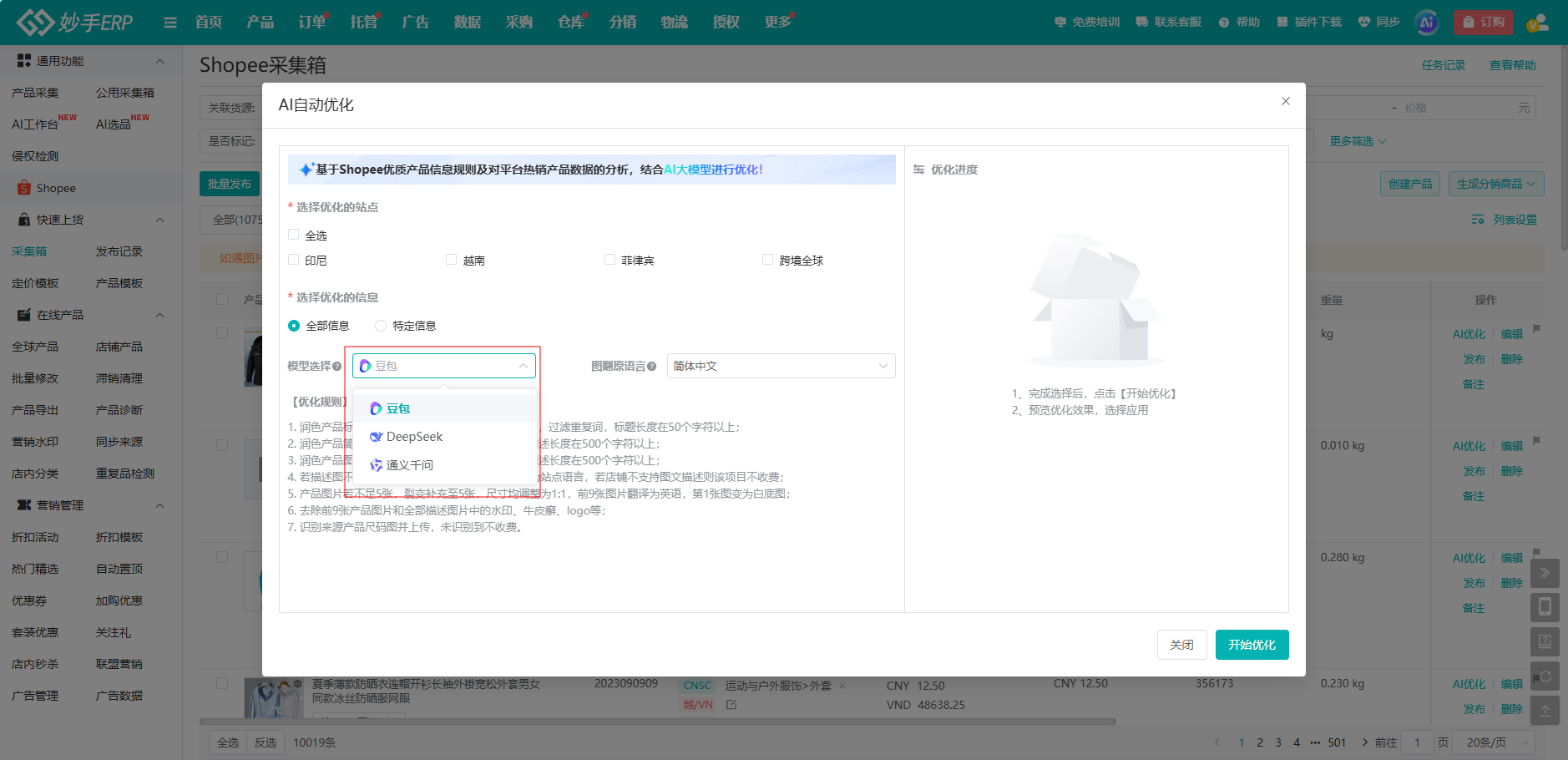Click the horizontal table scrollbar
The width and height of the screenshot is (1568, 760).
pos(658,722)
